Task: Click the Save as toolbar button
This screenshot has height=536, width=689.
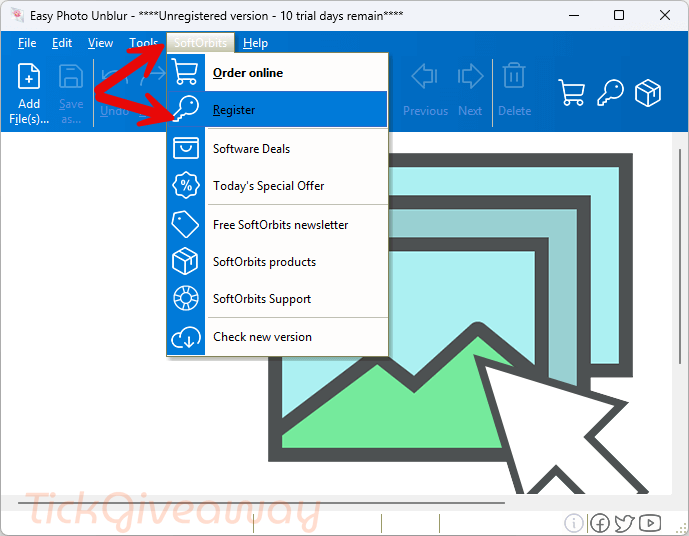Action: pos(71,93)
